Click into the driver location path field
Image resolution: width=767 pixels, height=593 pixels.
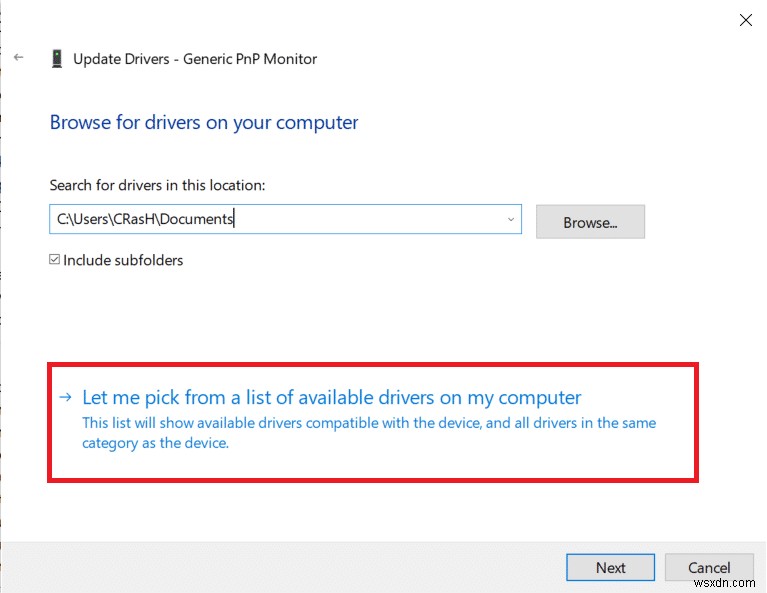285,219
